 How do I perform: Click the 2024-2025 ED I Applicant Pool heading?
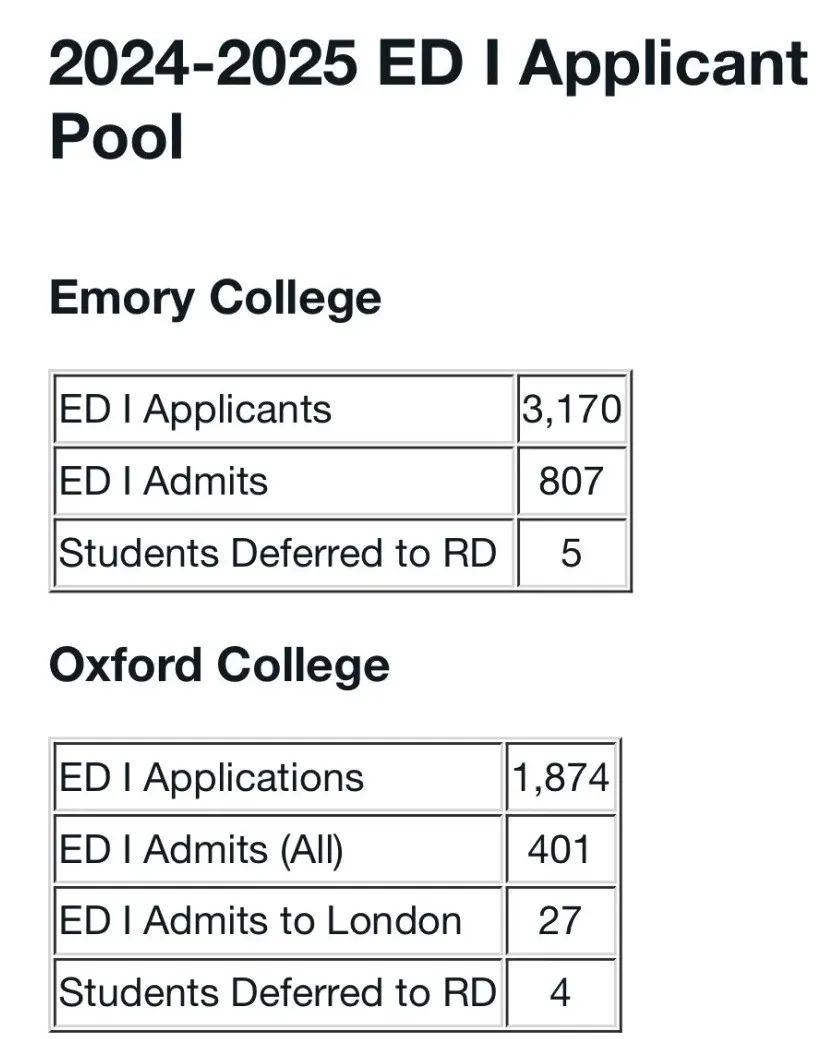[x=429, y=99]
